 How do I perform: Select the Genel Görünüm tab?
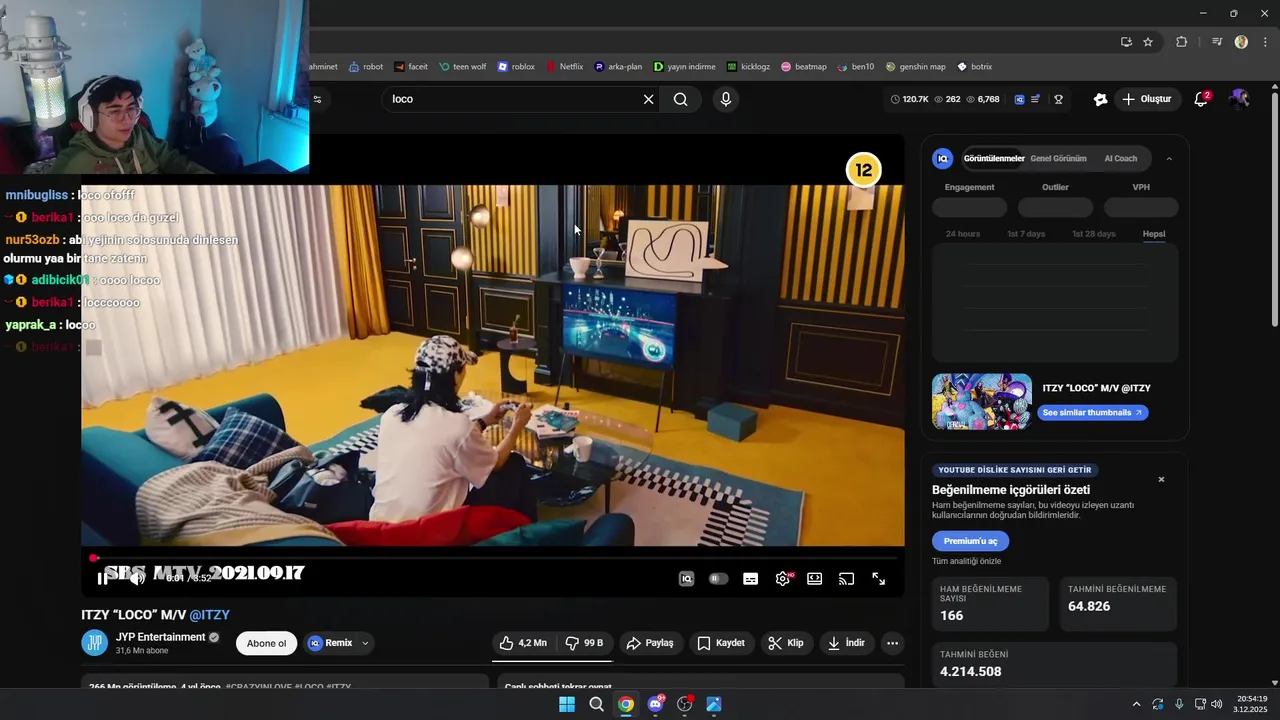pyautogui.click(x=1058, y=158)
